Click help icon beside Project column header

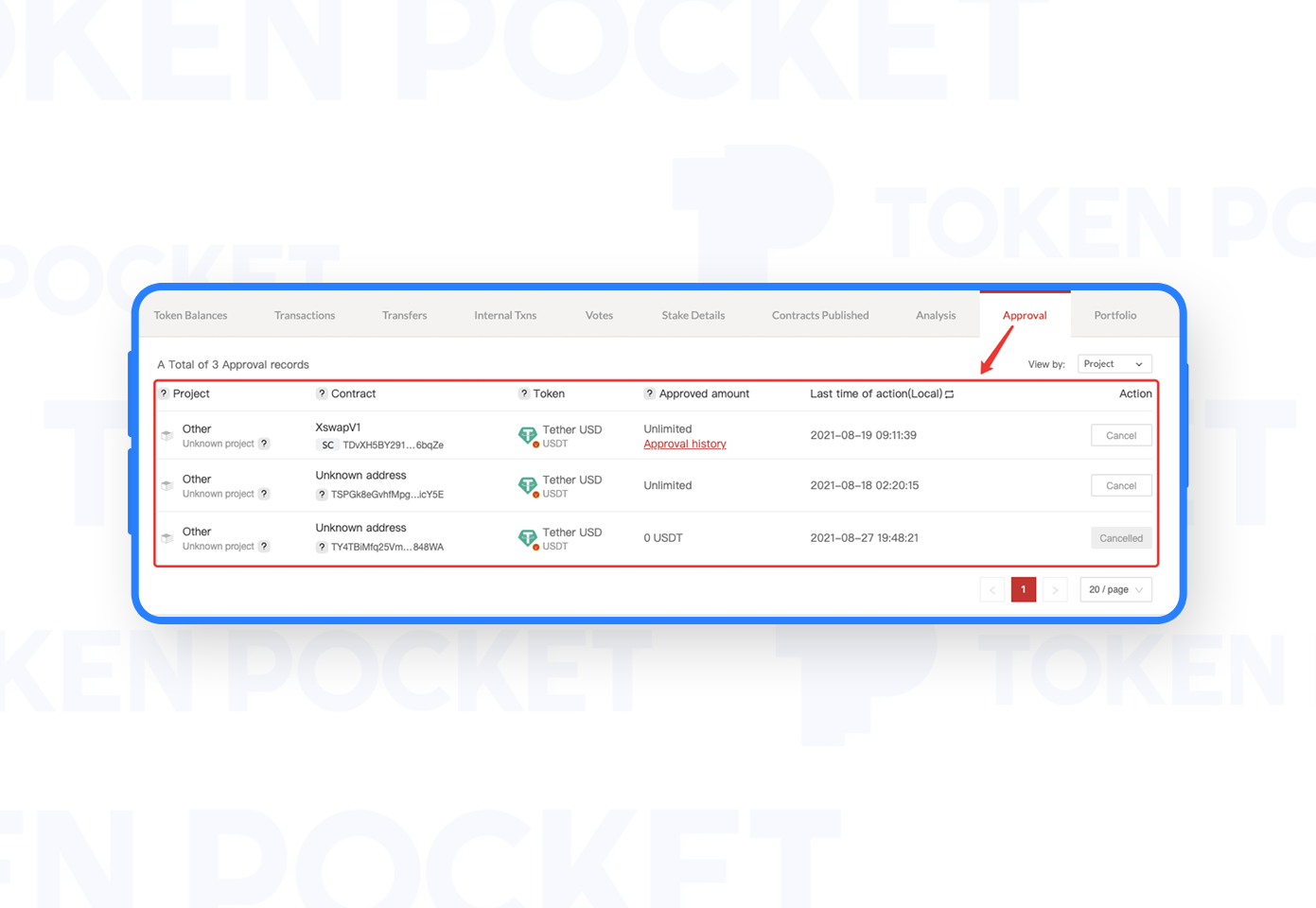tap(164, 393)
